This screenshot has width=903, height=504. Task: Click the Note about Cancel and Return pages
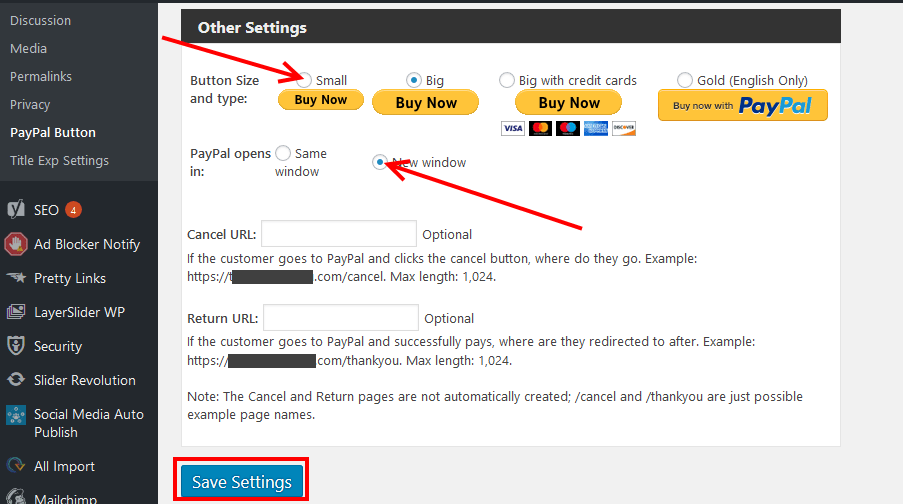click(x=495, y=406)
